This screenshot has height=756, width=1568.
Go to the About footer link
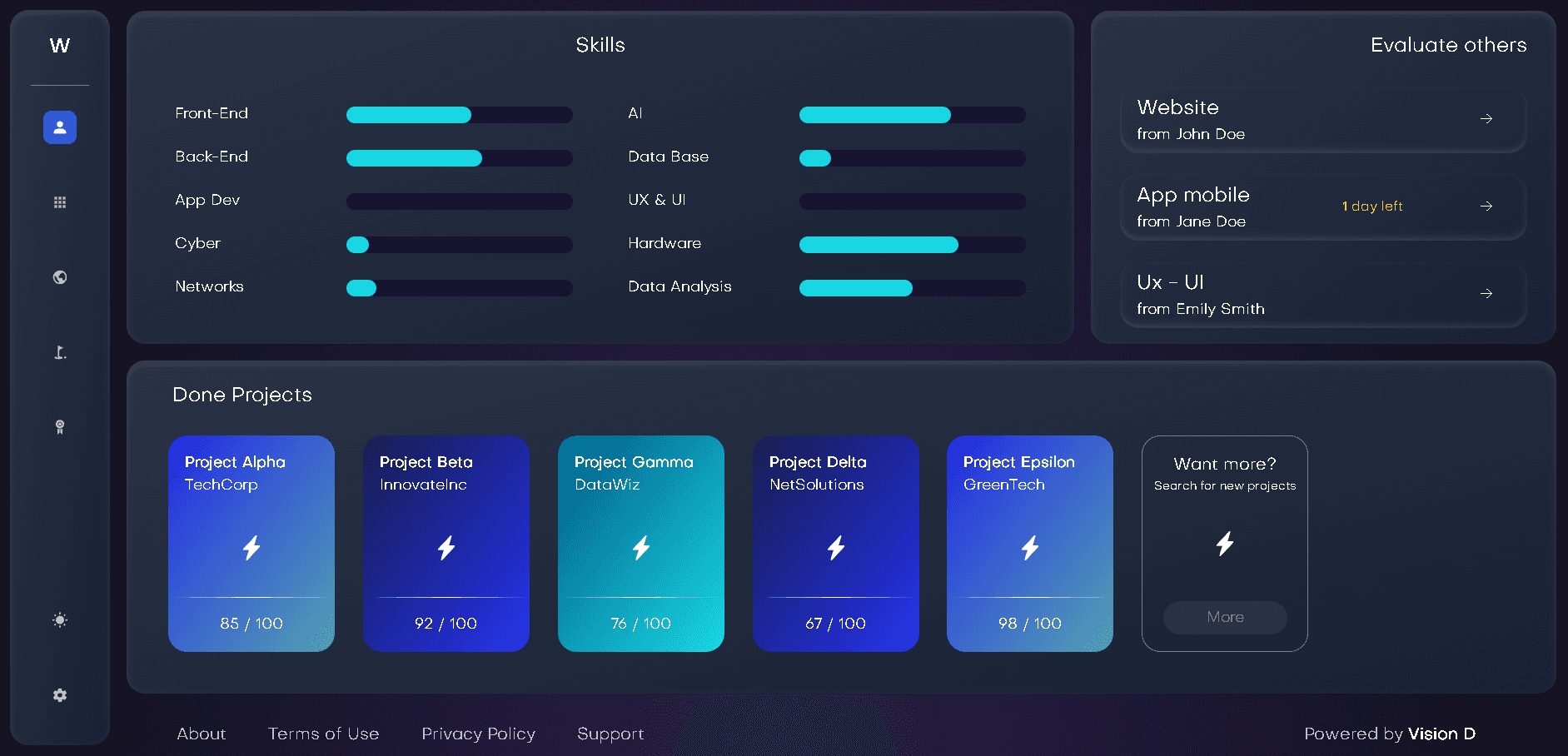[x=202, y=734]
